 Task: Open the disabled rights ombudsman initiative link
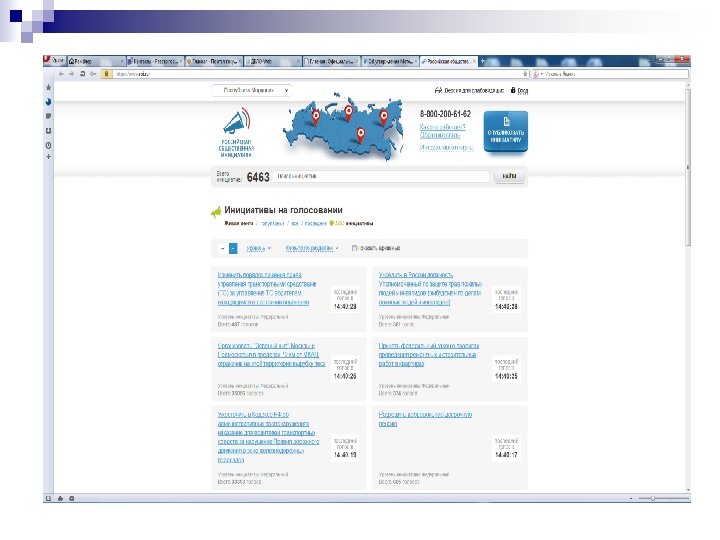coord(430,288)
